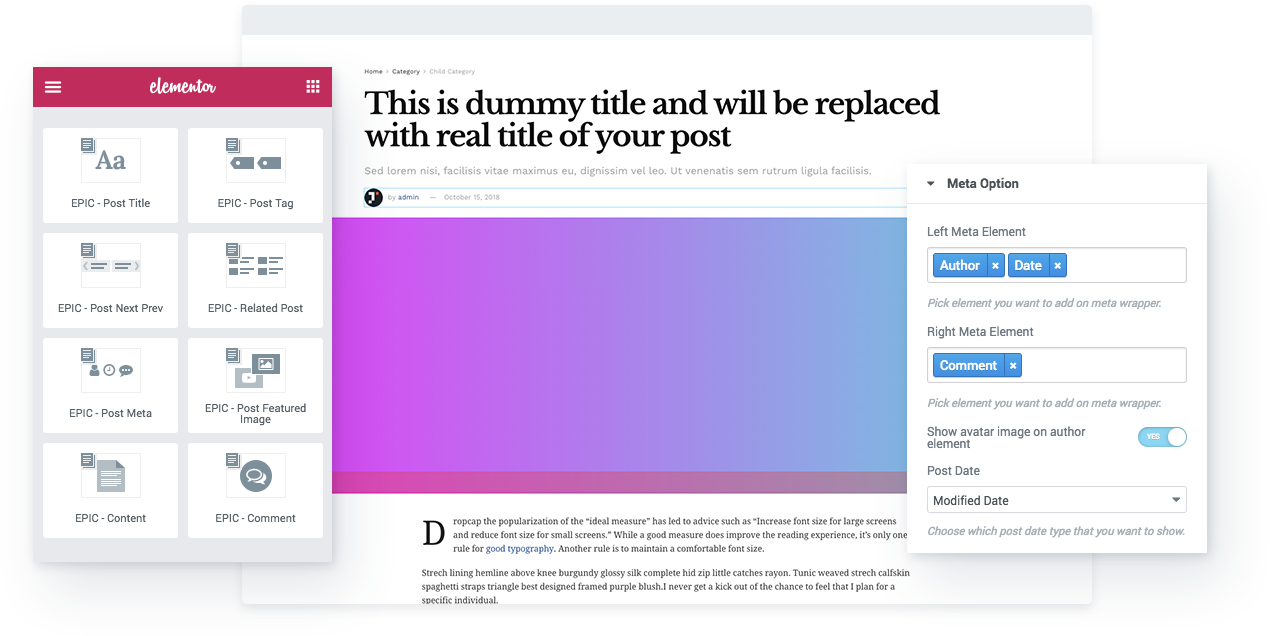Collapse the Meta Option section
The width and height of the screenshot is (1270, 636).
(931, 184)
